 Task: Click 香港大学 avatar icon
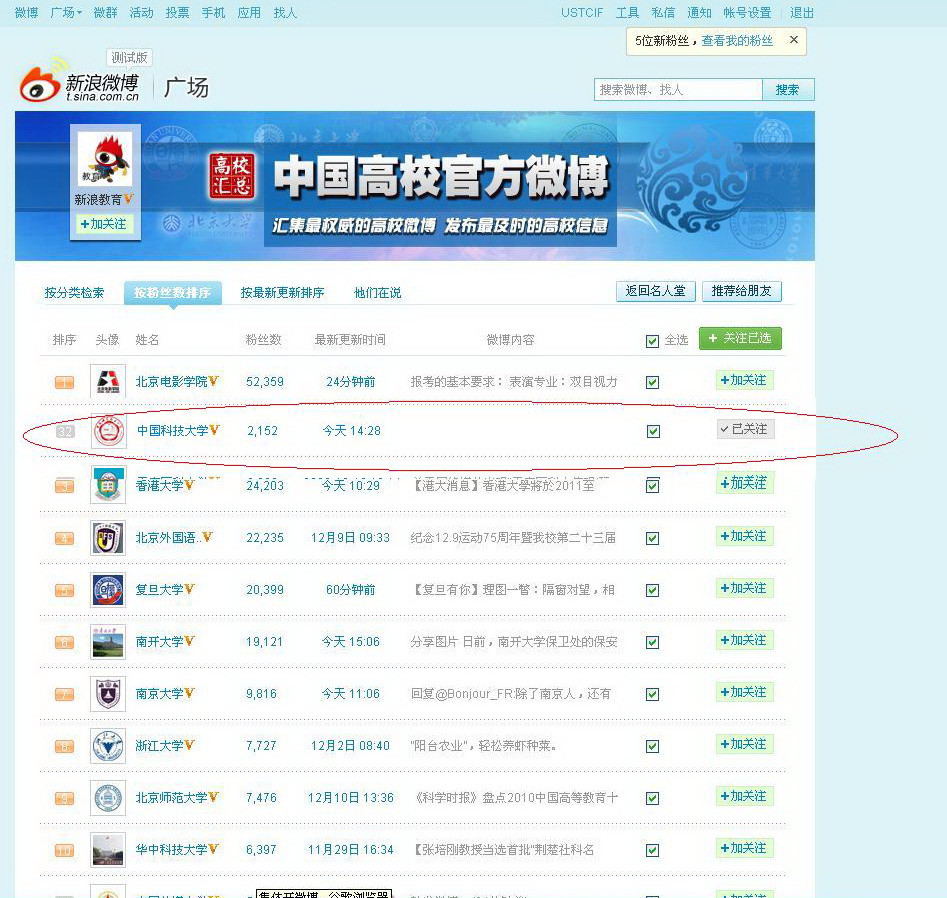coord(108,485)
